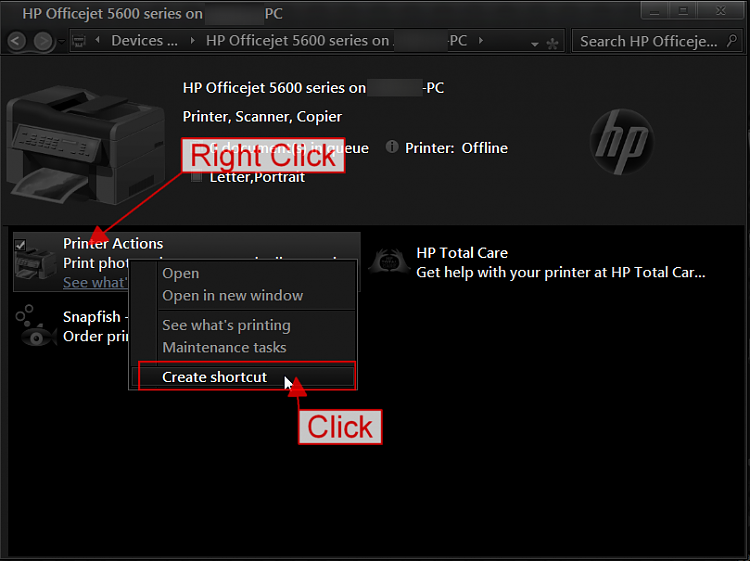
Task: Expand the chevron before Devices breadcrumb
Action: coord(98,40)
